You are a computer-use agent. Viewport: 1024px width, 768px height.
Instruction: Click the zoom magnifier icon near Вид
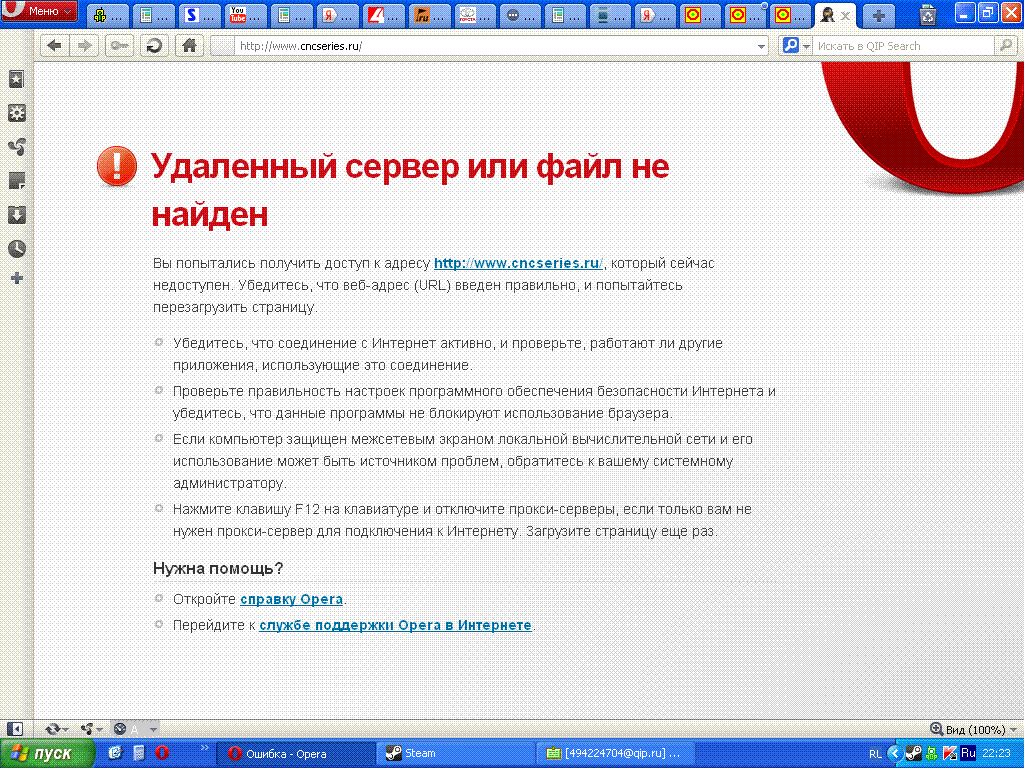[936, 729]
